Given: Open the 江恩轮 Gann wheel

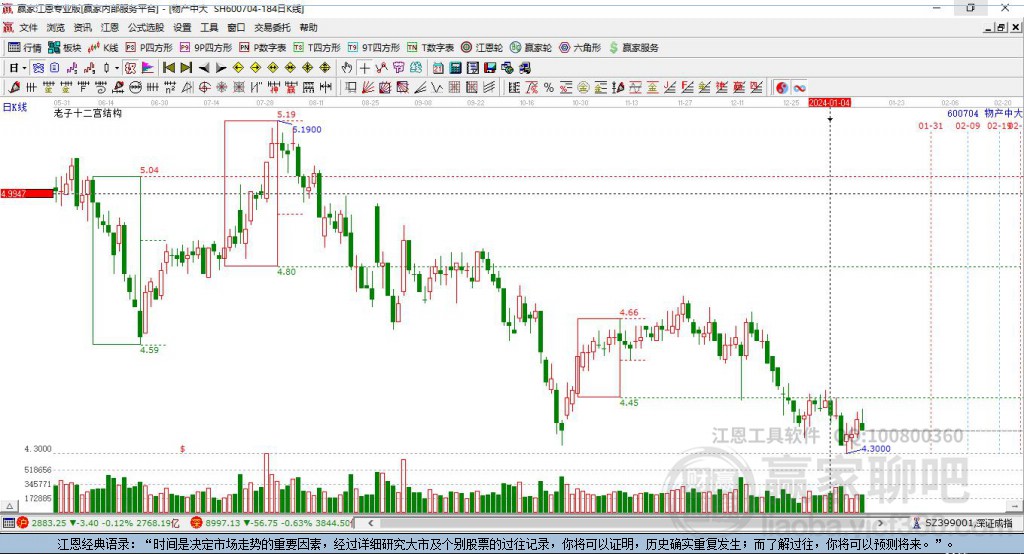Looking at the screenshot, I should (x=482, y=48).
